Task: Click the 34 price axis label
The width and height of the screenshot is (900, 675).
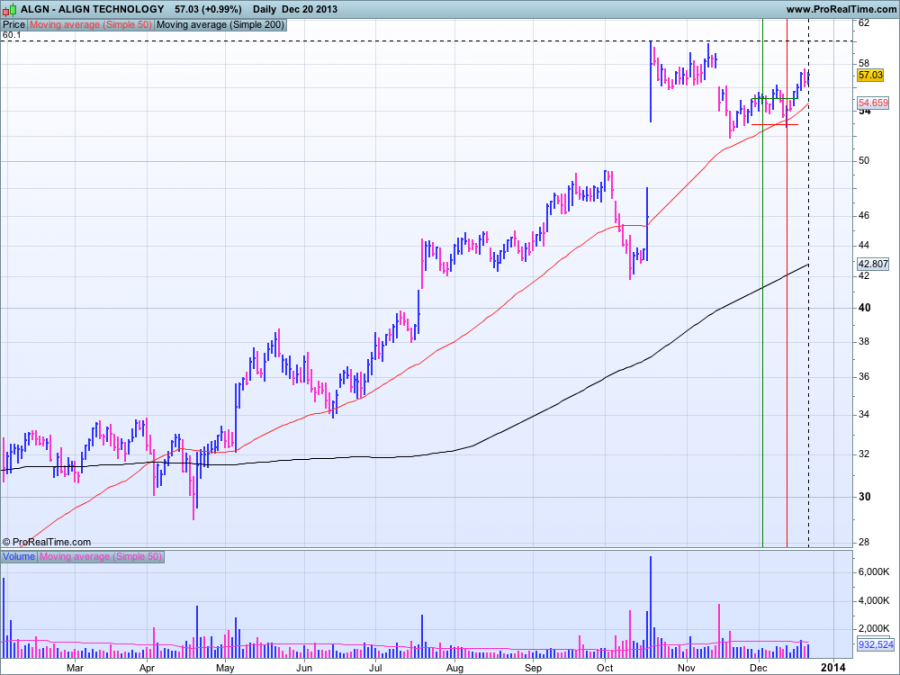Action: click(x=864, y=414)
